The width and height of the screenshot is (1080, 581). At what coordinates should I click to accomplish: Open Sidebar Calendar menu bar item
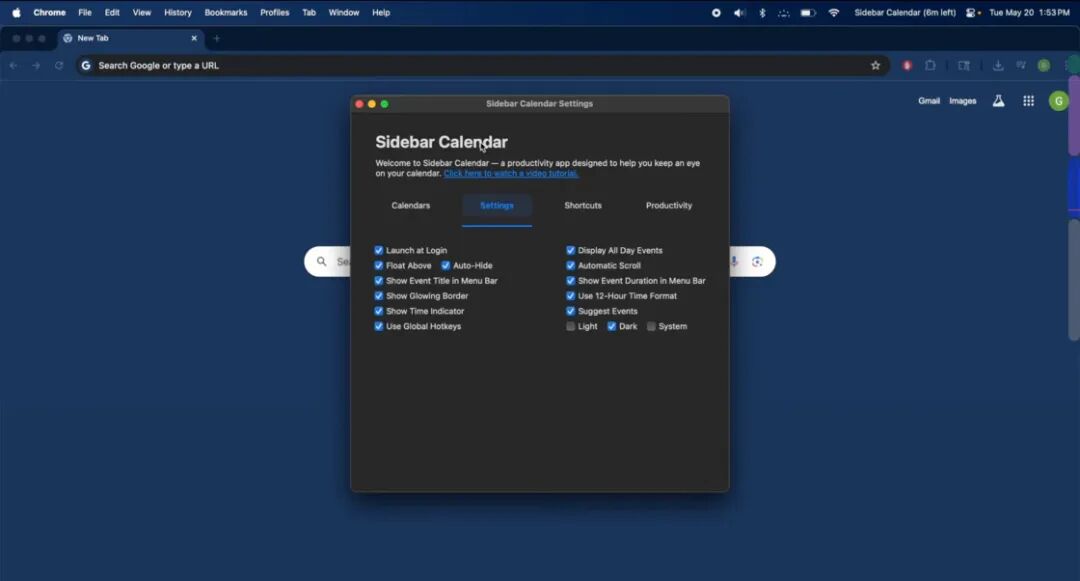pyautogui.click(x=904, y=12)
